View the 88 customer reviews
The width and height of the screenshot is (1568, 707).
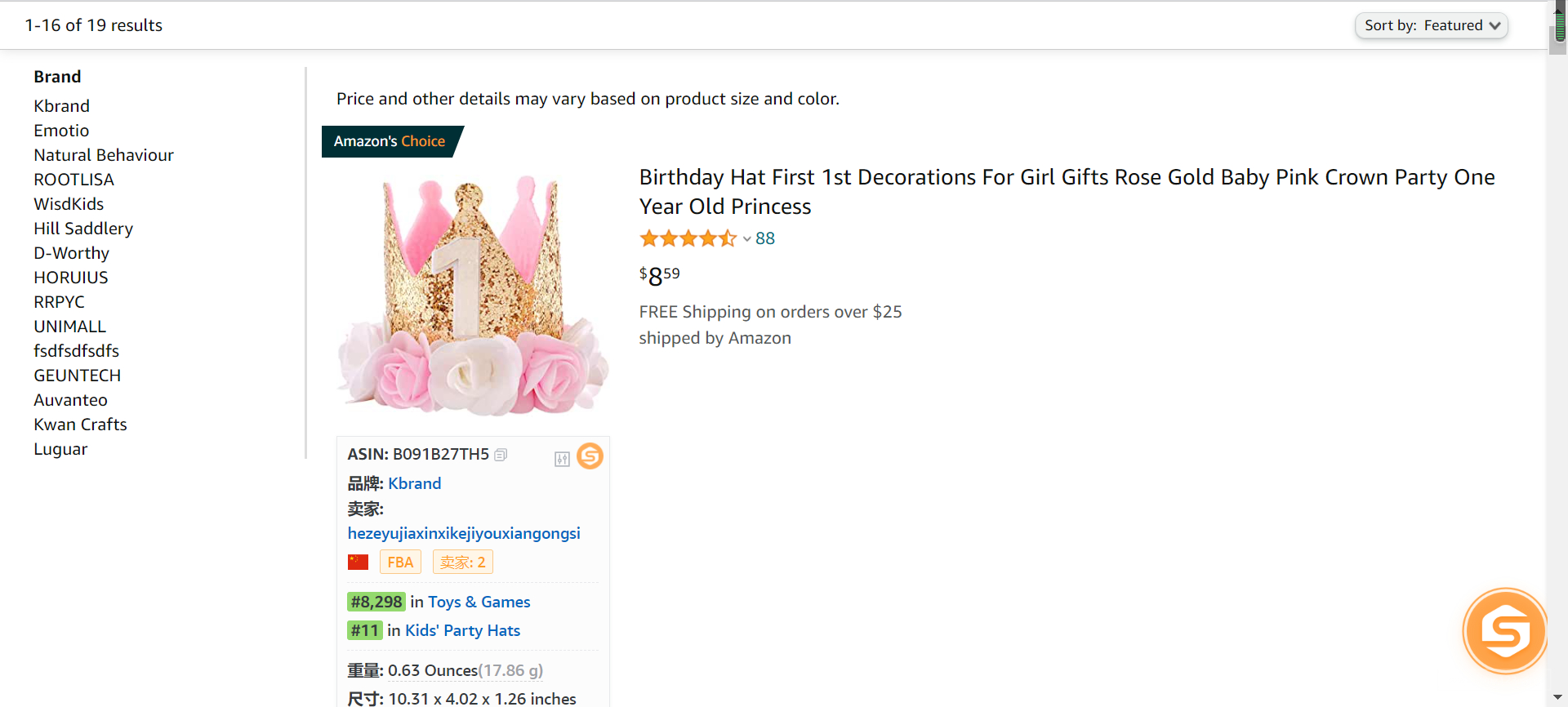[765, 238]
